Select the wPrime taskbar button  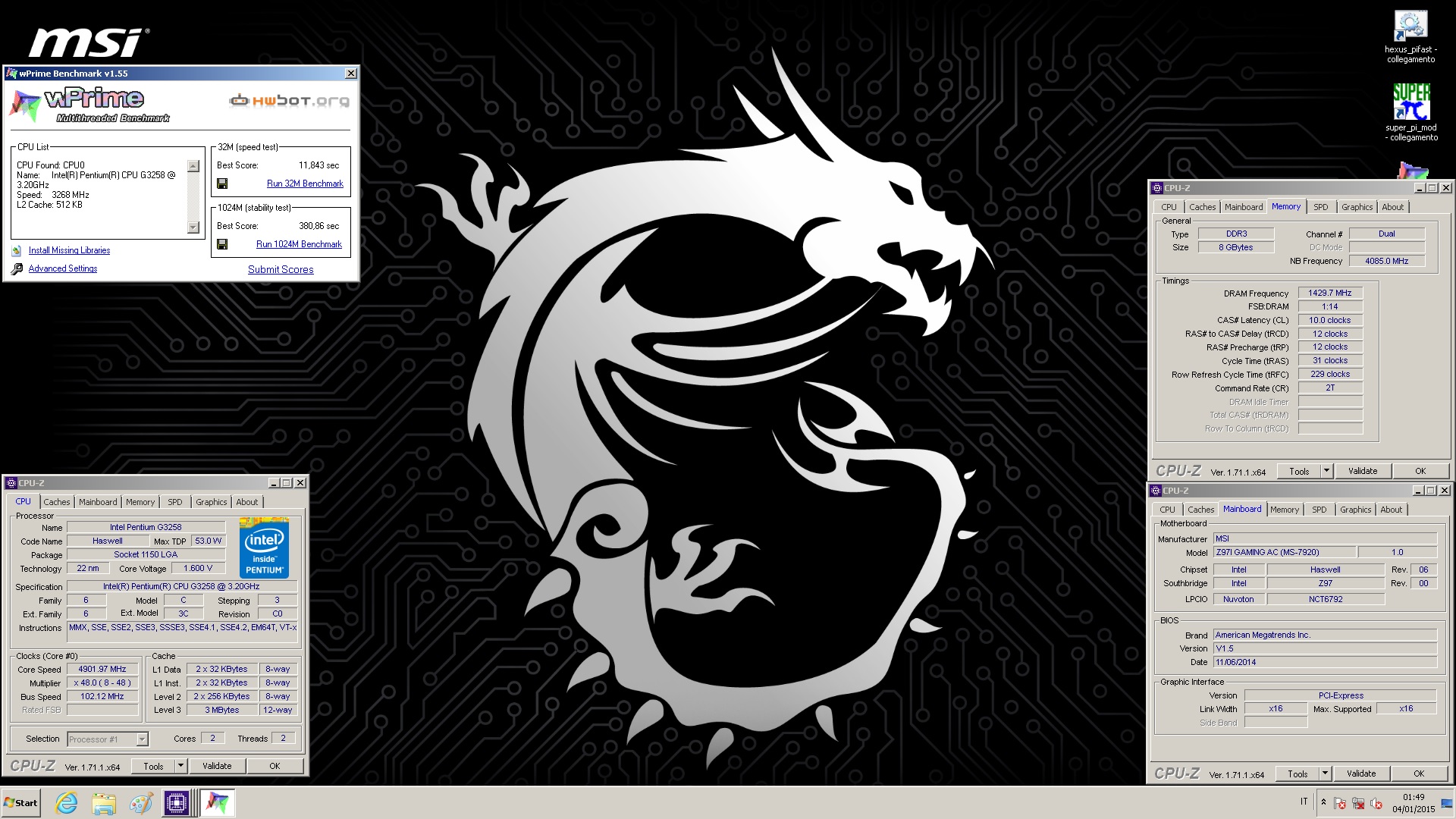[x=218, y=802]
